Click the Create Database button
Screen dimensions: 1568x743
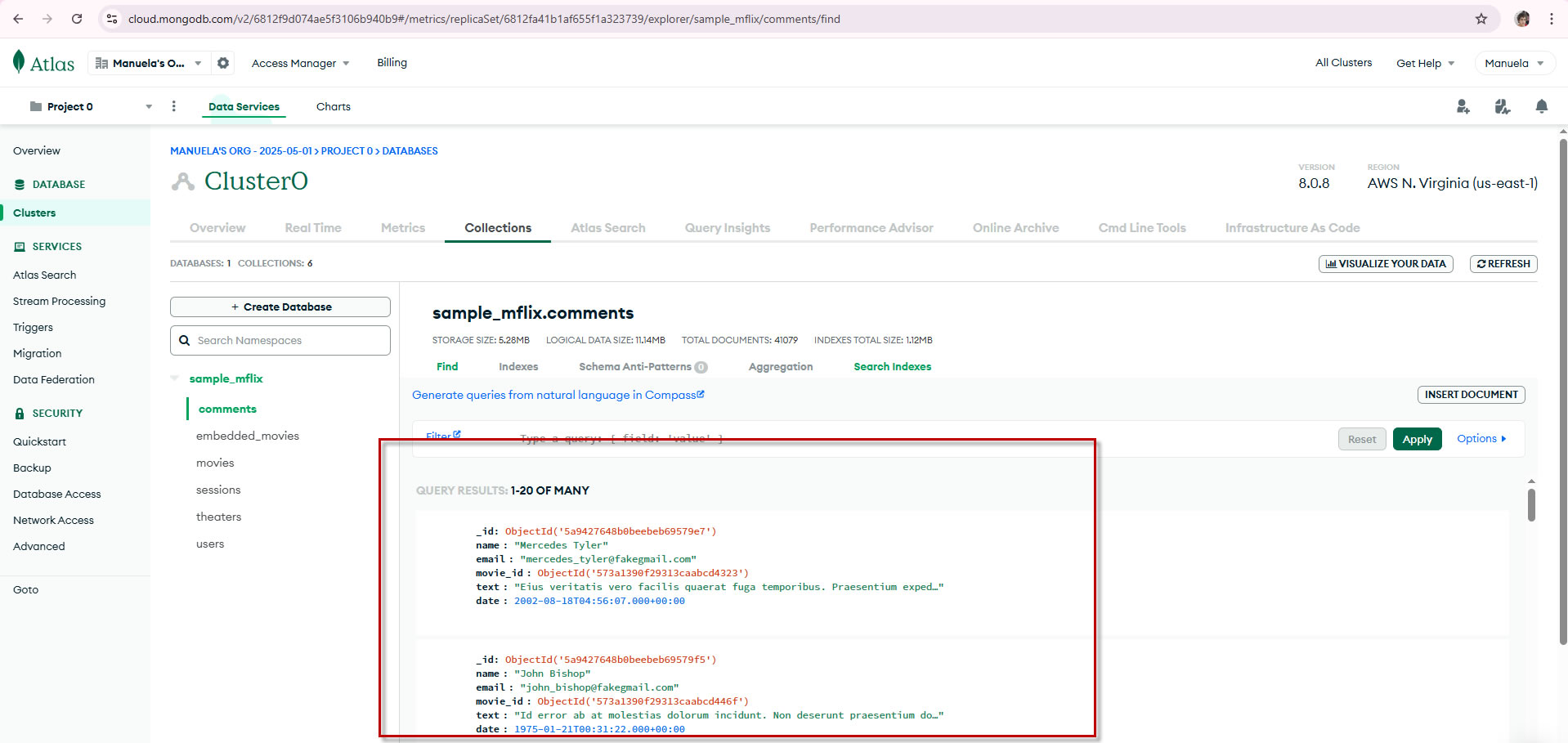click(x=280, y=307)
